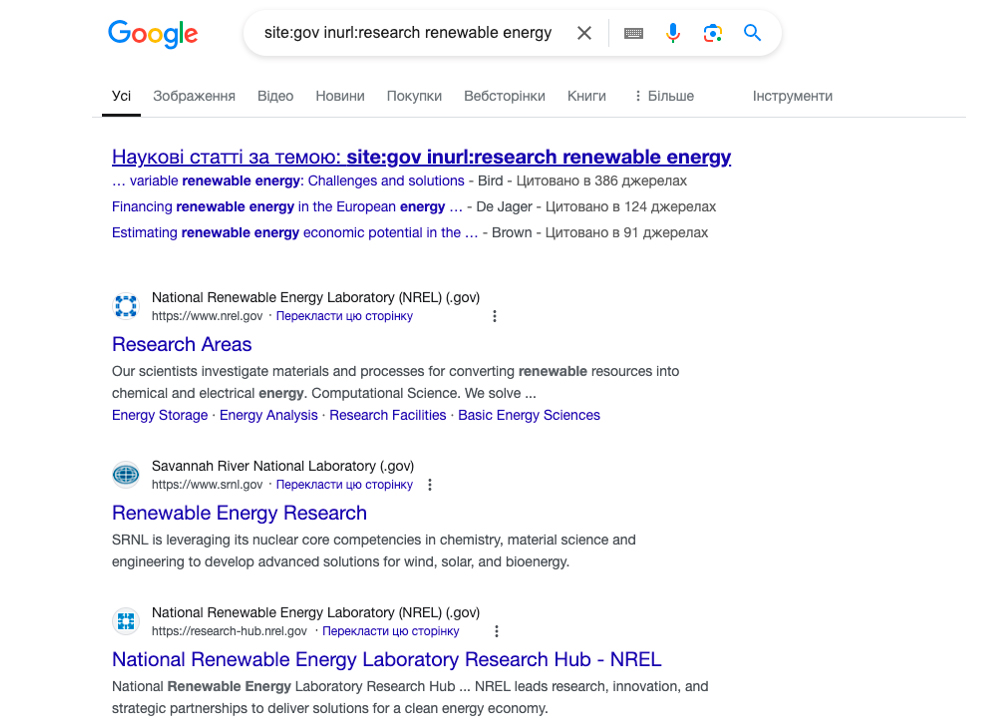Click 'Цитовано в 124 джерелах' citation text
The height and width of the screenshot is (728, 1003).
631,207
